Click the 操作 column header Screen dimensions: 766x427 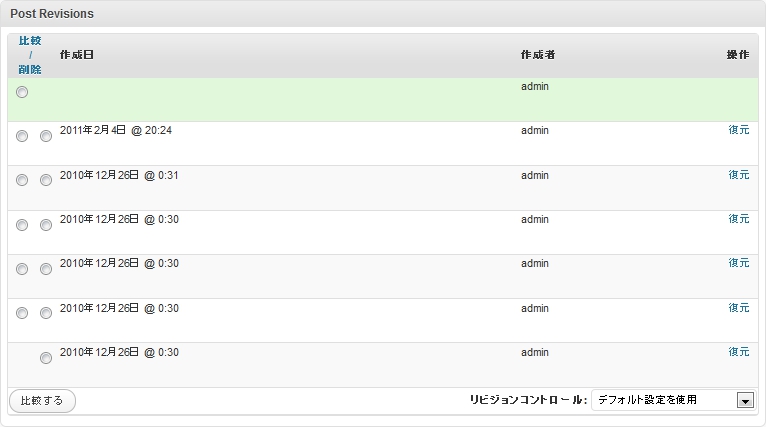(737, 54)
